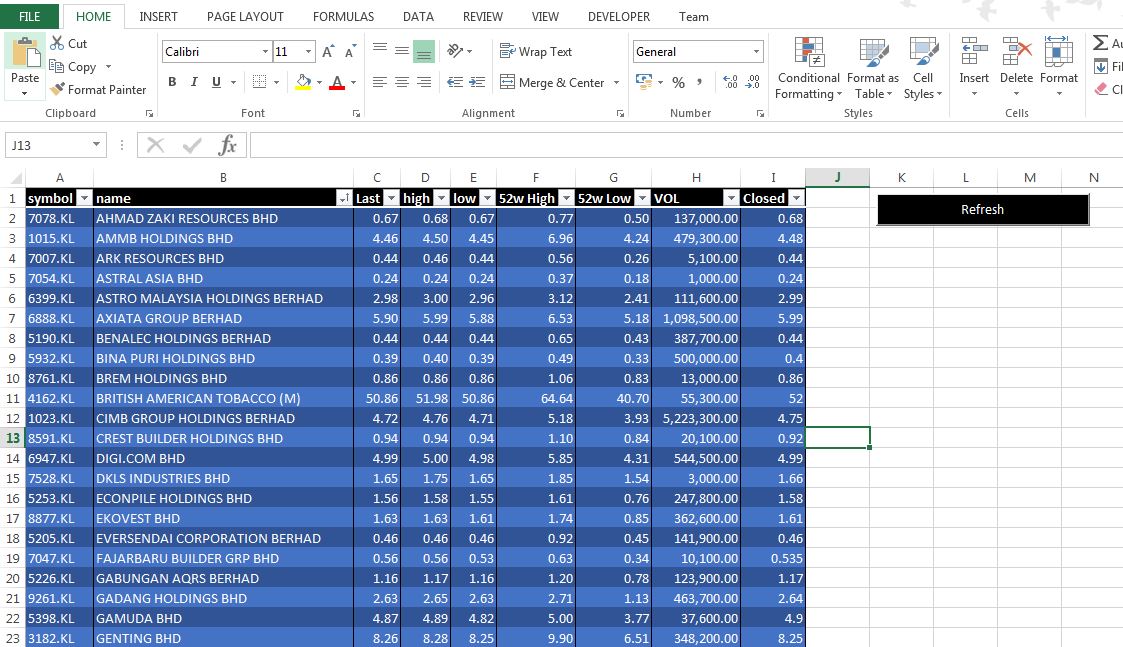Open the VOL column filter dropdown
This screenshot has height=647, width=1123.
pos(731,198)
